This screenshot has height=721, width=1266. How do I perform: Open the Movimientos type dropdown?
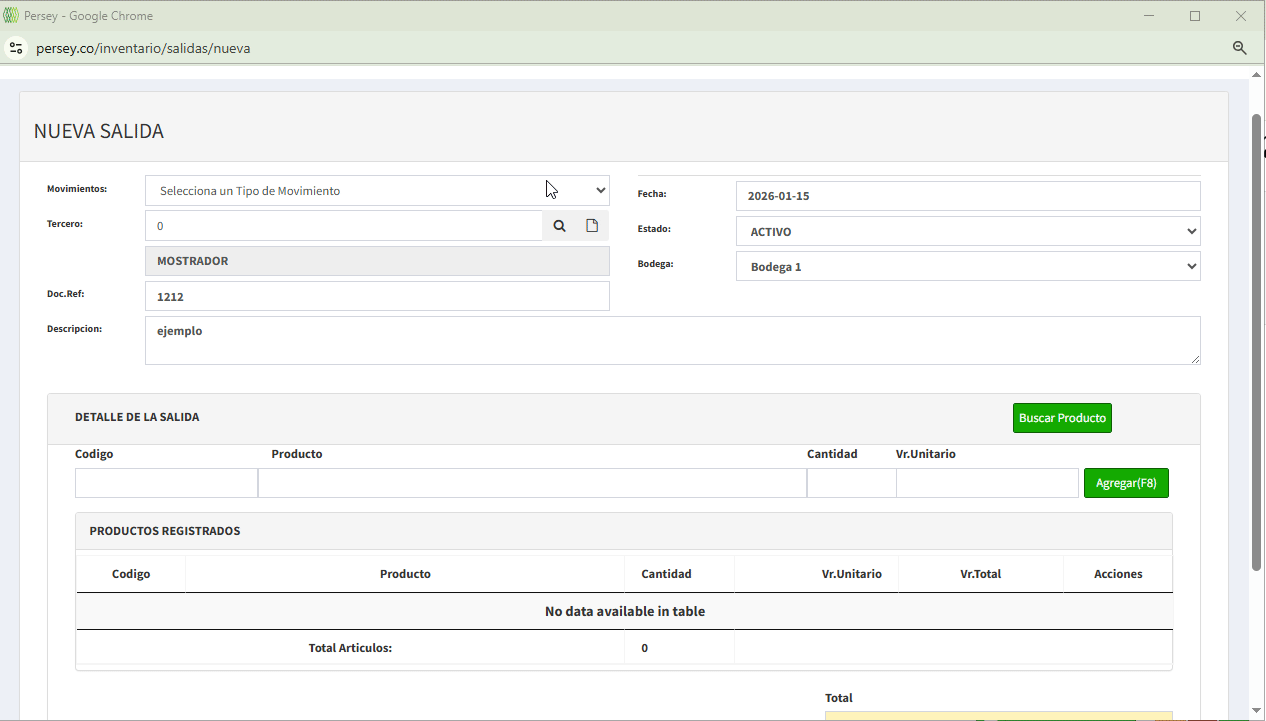[377, 191]
